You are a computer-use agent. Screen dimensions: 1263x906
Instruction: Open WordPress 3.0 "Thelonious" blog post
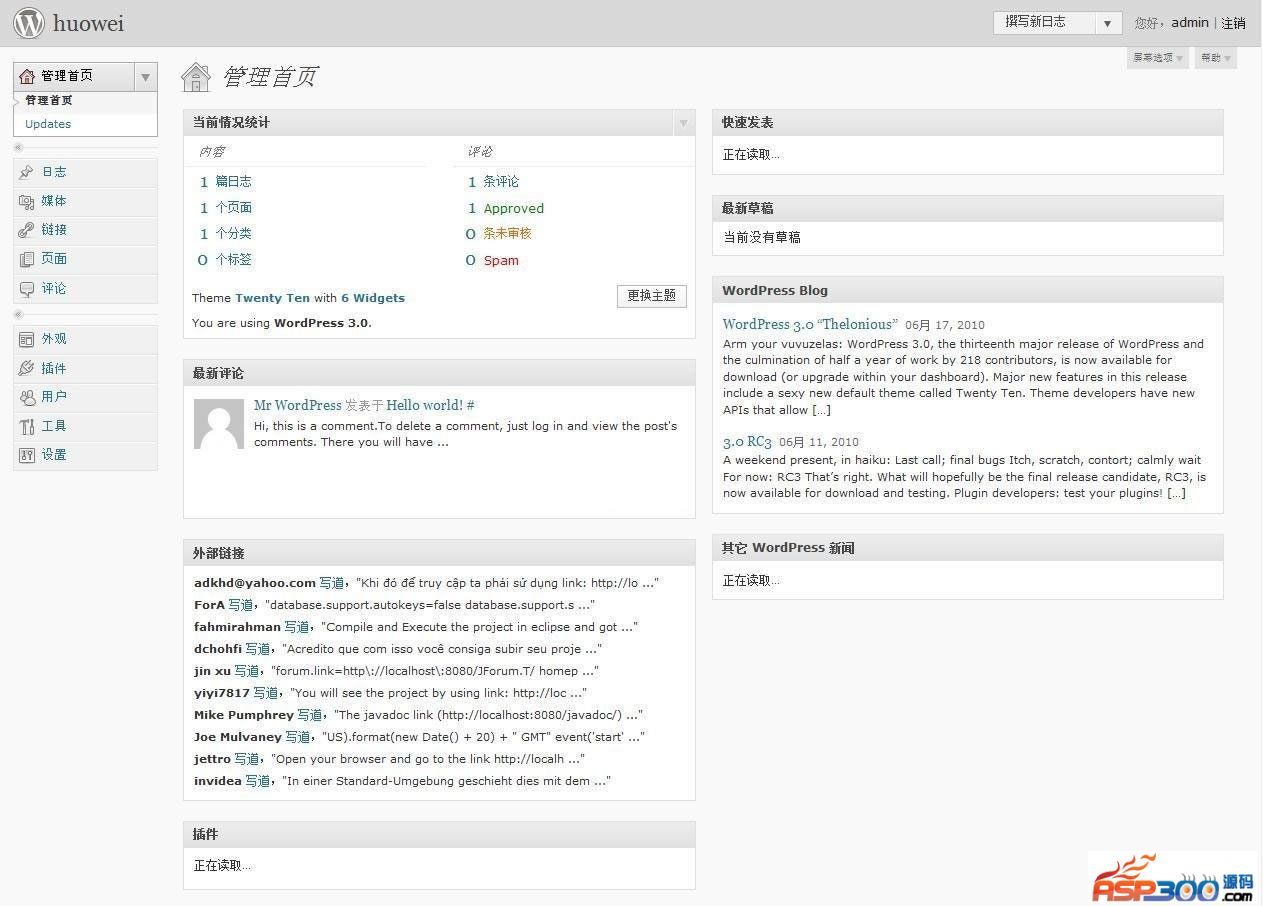coord(811,324)
